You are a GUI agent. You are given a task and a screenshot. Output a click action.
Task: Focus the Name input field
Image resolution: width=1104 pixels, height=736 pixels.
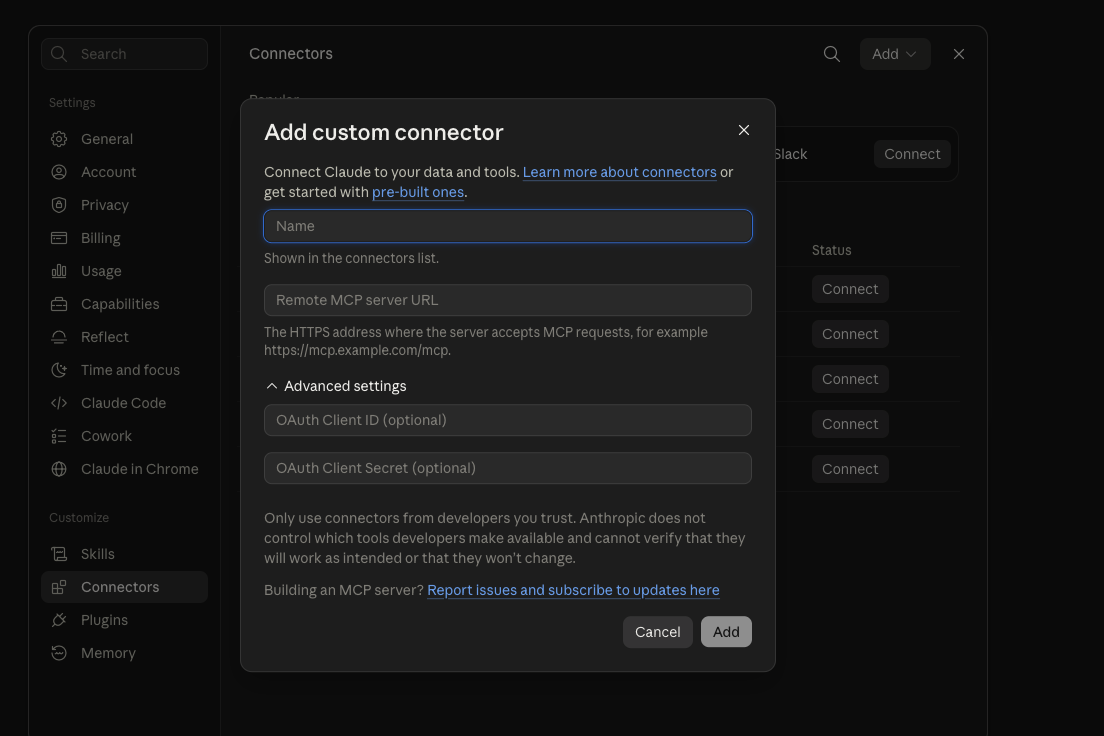[508, 226]
